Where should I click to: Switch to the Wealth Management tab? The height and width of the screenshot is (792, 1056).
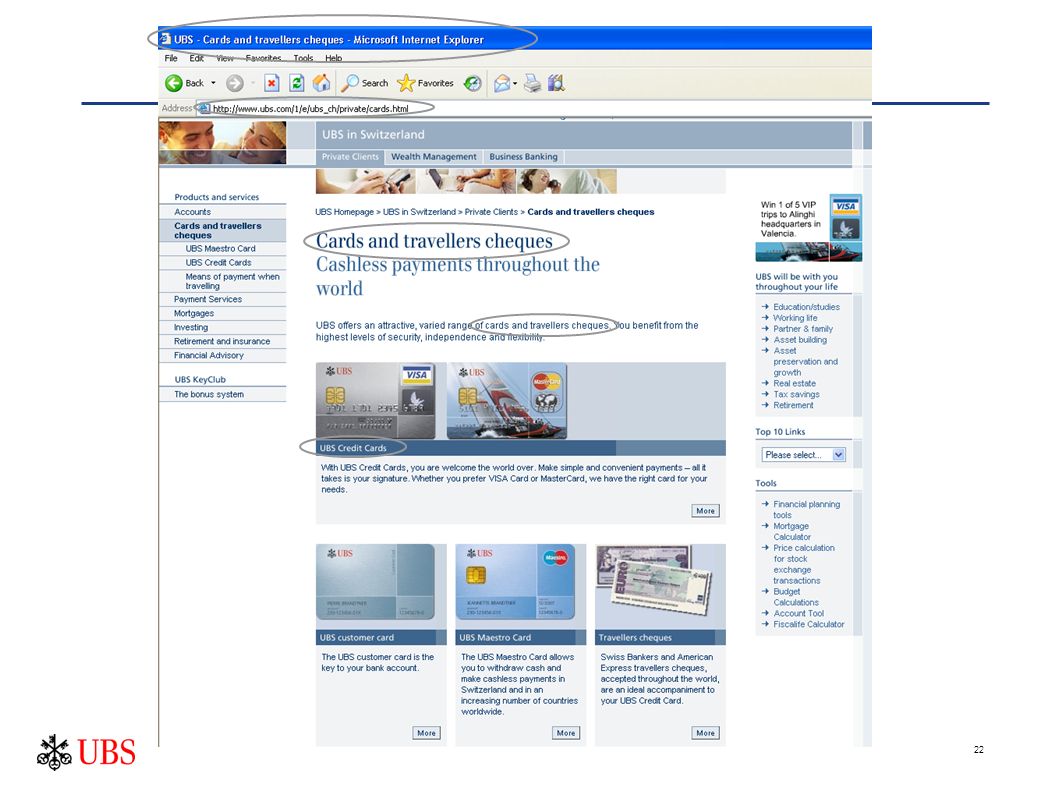tap(434, 157)
